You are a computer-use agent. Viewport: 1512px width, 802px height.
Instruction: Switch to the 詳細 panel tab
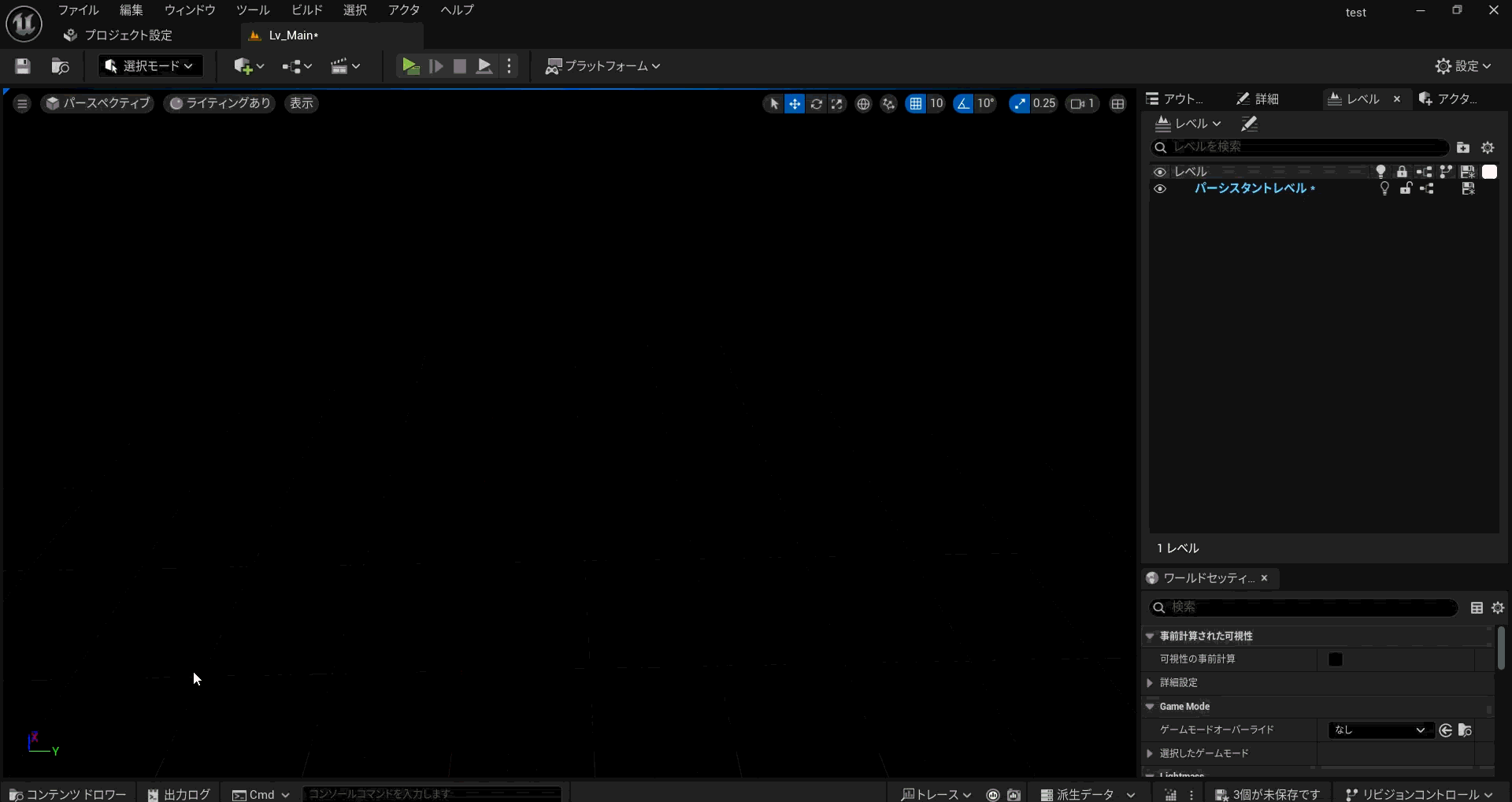click(1258, 99)
